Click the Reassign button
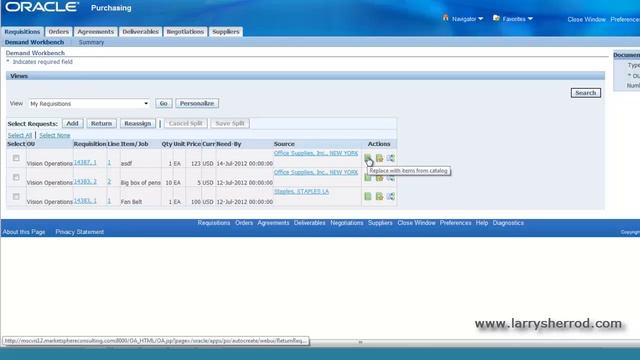The image size is (640, 360). click(138, 123)
